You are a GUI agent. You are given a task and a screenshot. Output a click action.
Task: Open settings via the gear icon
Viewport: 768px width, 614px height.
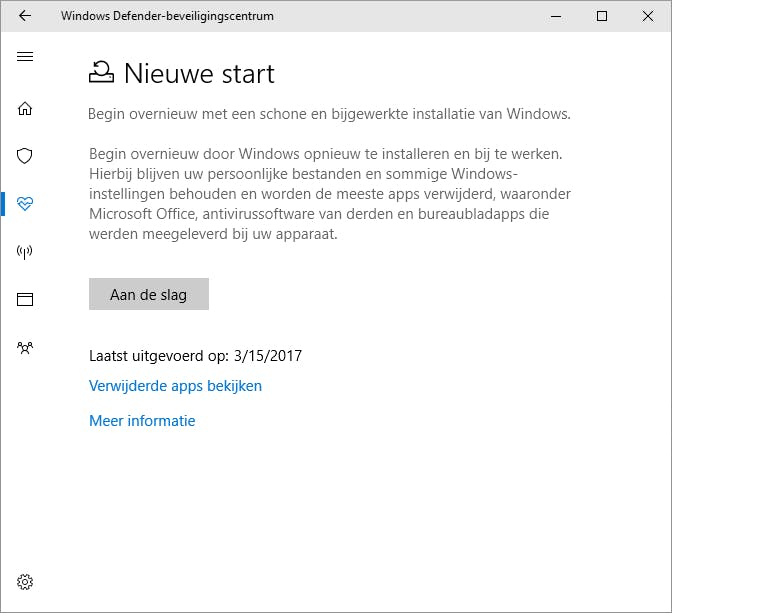[25, 582]
